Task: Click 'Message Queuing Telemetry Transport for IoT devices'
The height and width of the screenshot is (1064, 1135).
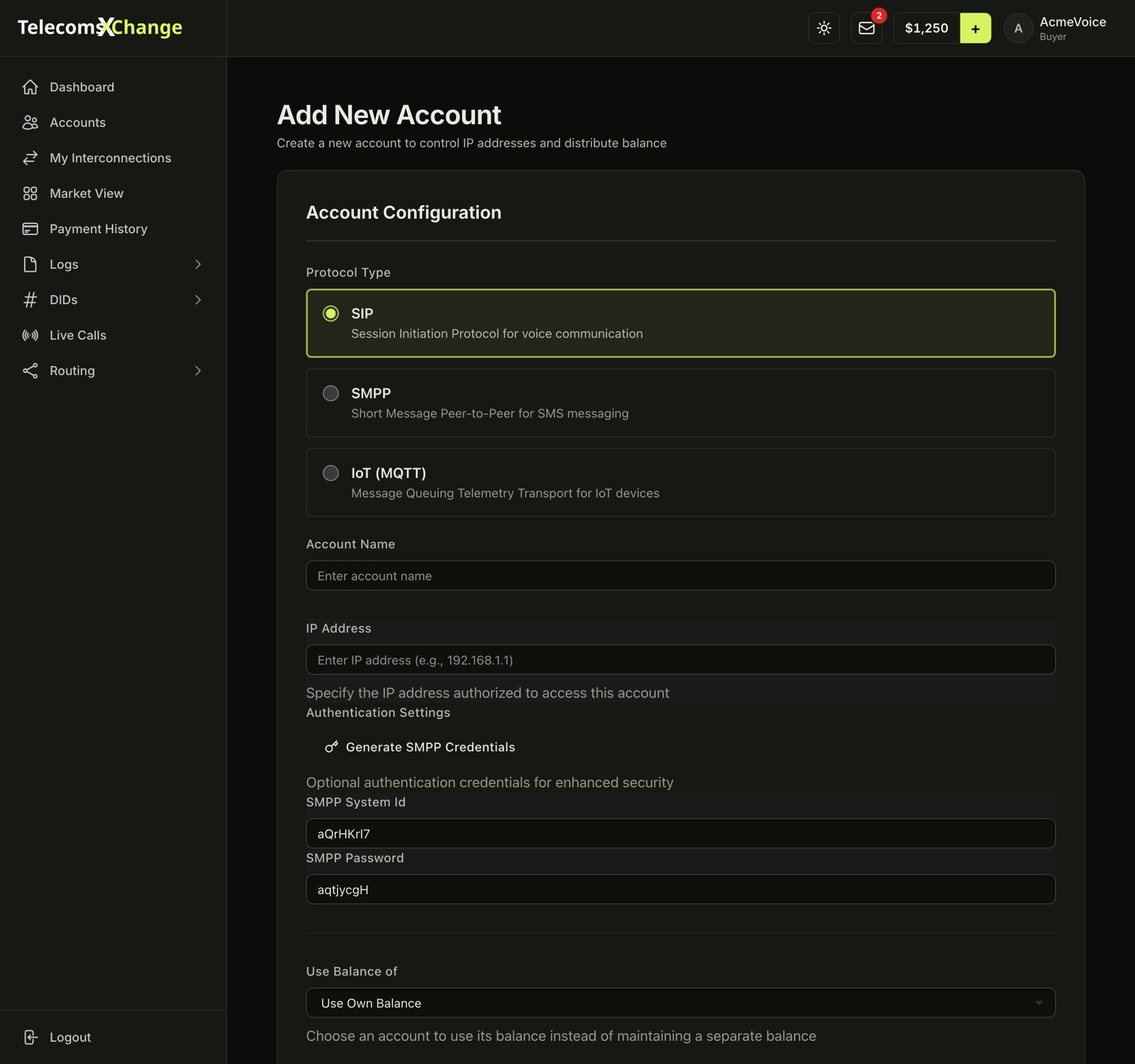Action: [505, 493]
